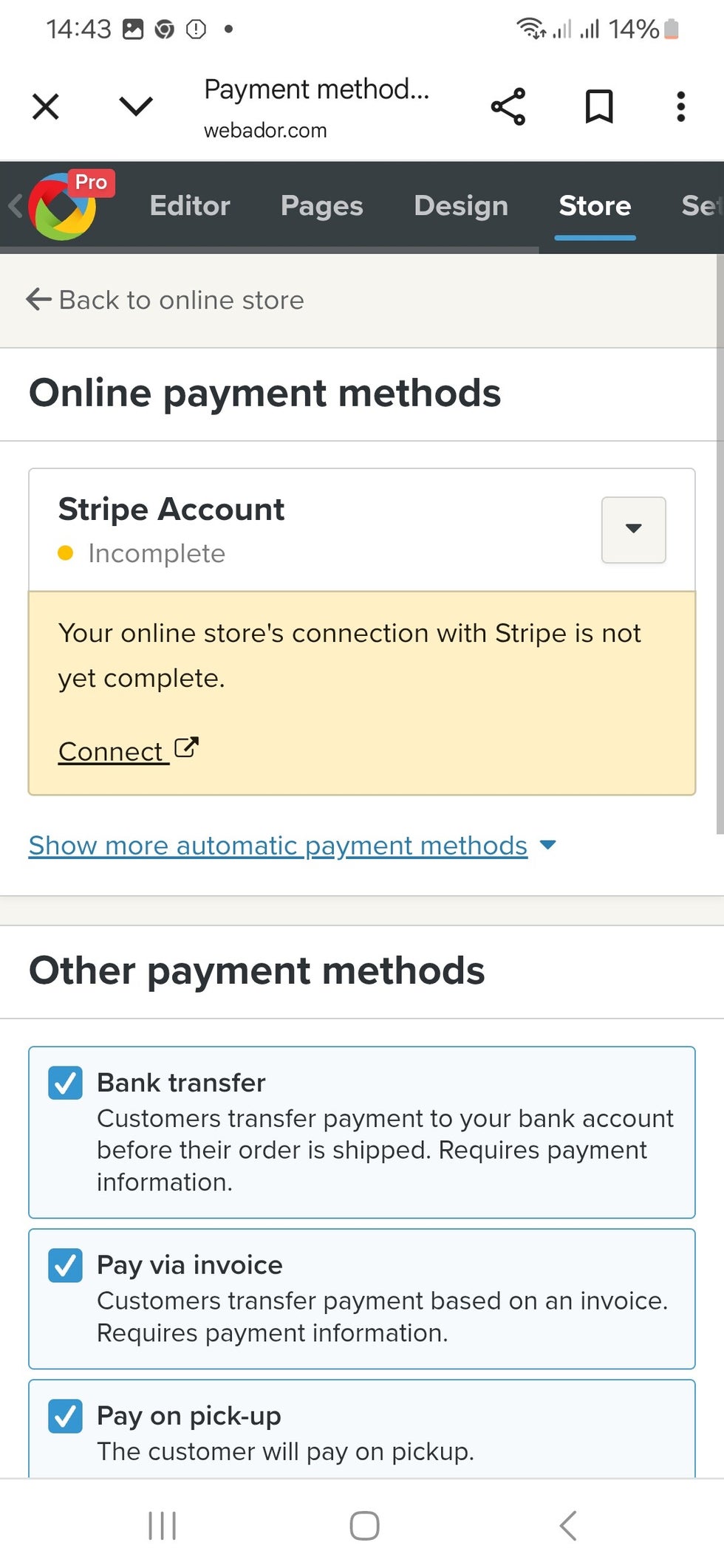This screenshot has height=1568, width=724.
Task: Disable the Pay on pick-up checkbox
Action: [65, 1416]
